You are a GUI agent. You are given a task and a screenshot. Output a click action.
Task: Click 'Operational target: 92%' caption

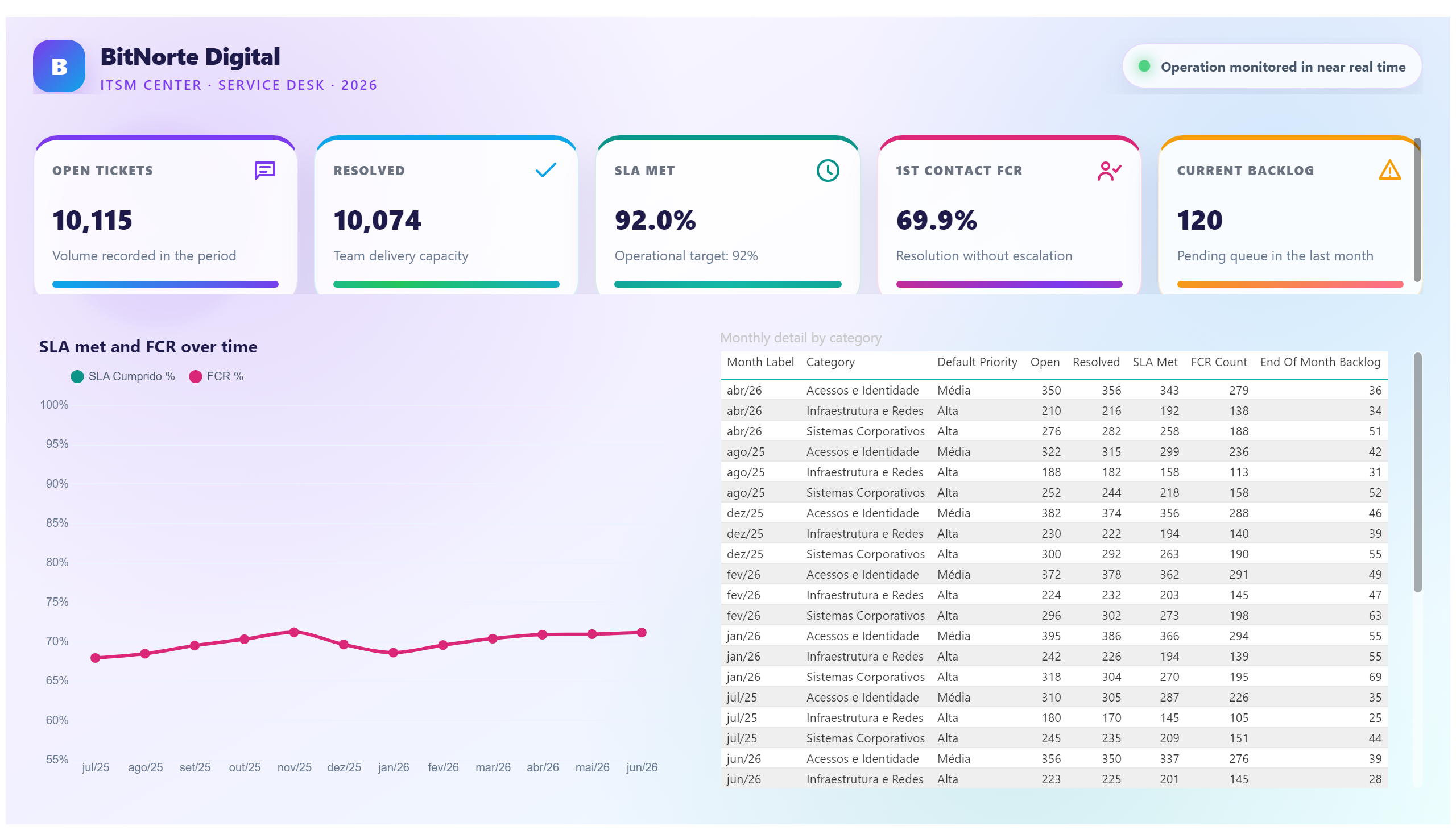(685, 256)
